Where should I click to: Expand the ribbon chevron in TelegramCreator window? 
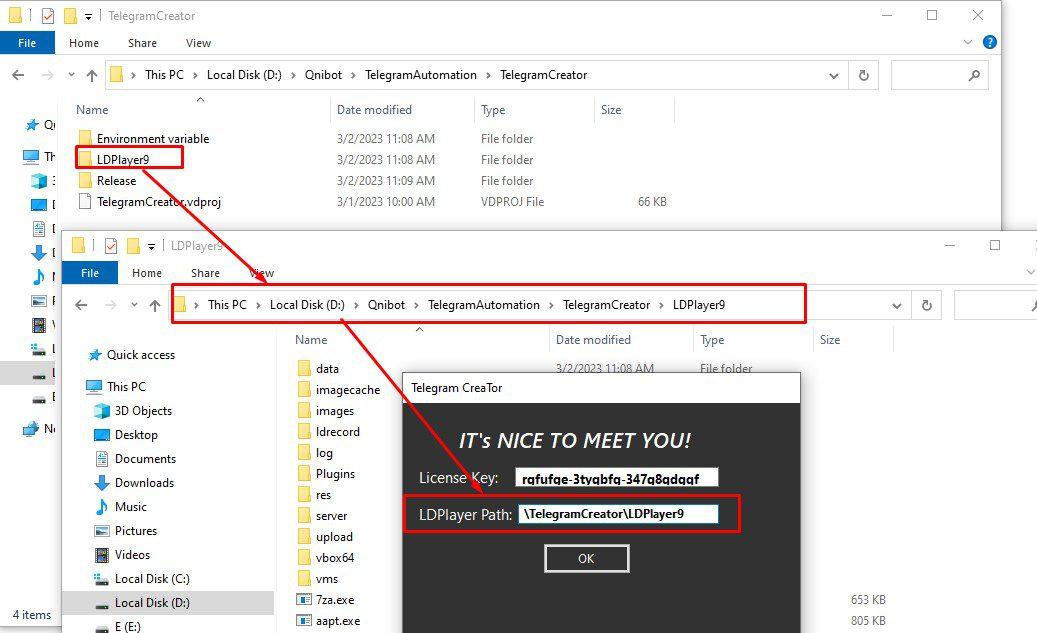pos(968,42)
